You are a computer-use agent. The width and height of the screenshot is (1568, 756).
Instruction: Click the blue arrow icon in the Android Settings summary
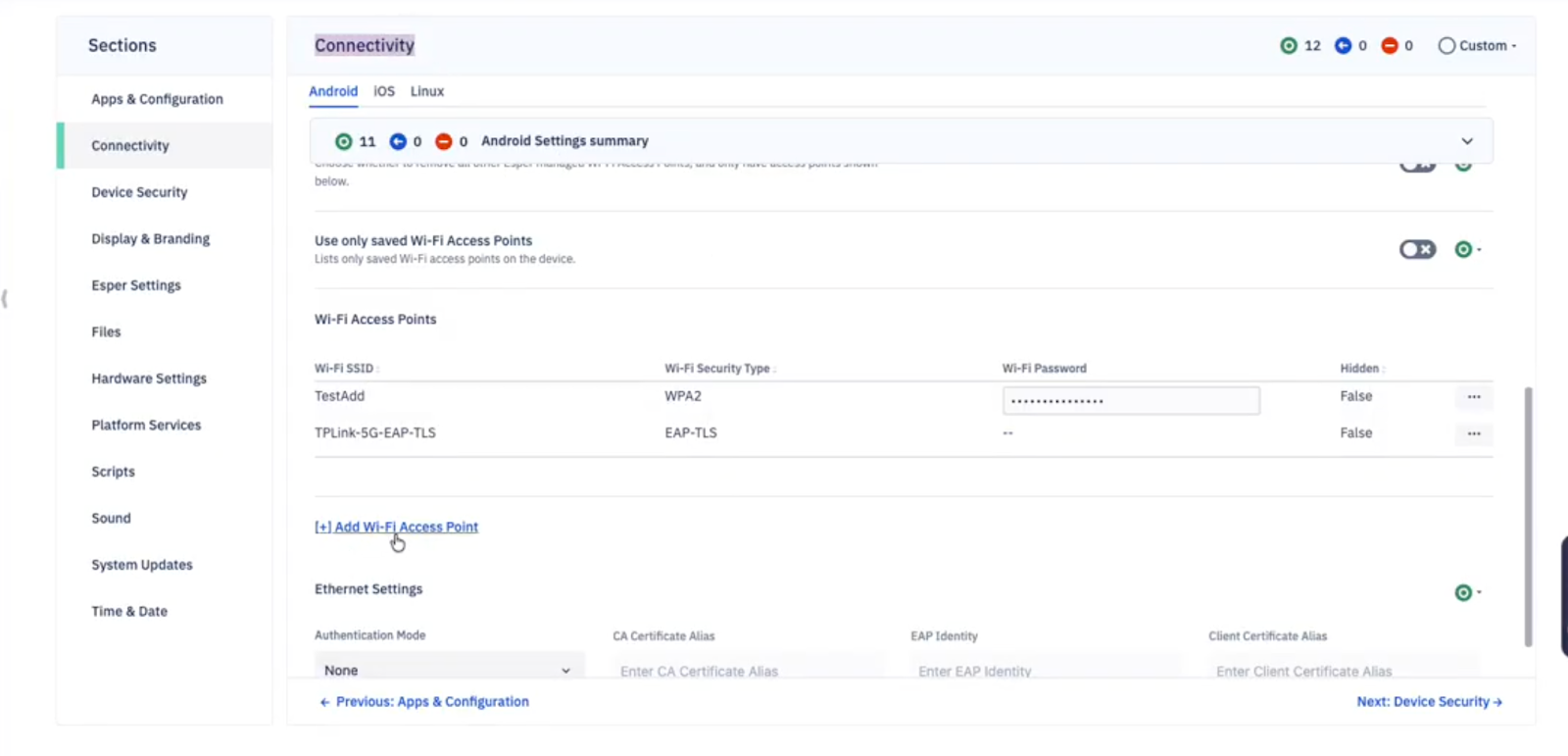click(398, 142)
